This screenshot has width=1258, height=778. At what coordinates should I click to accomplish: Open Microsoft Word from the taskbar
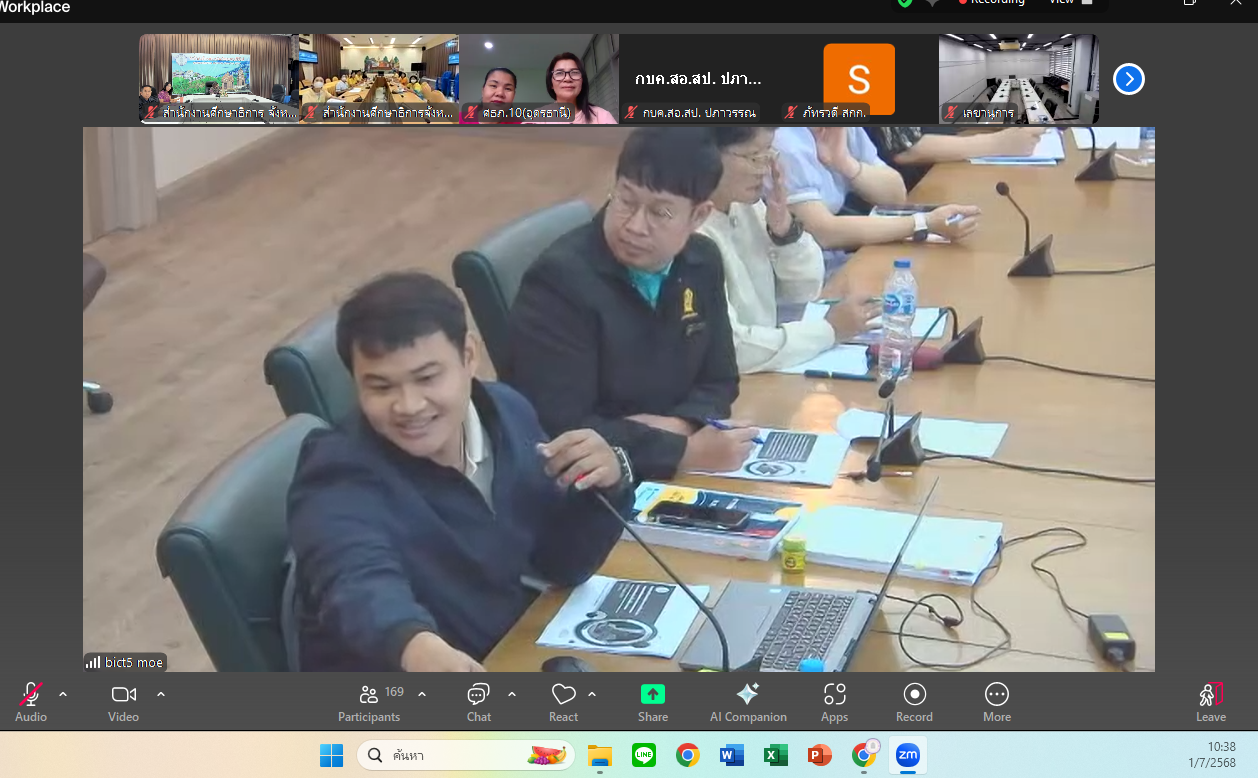pos(731,755)
